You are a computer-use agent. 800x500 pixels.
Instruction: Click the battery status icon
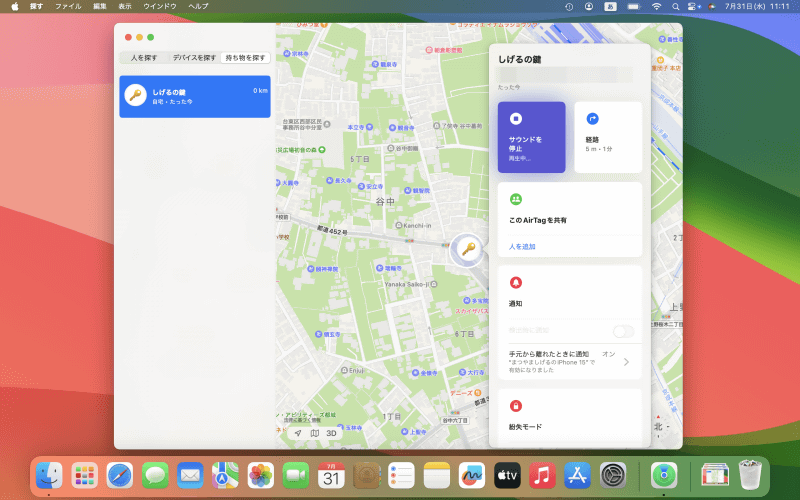pyautogui.click(x=634, y=7)
